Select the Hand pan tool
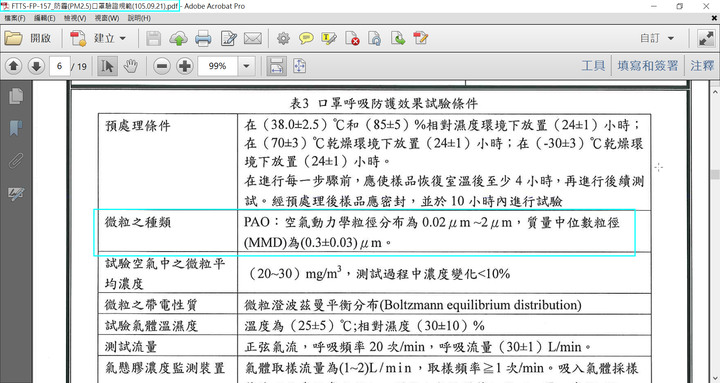 tap(131, 66)
